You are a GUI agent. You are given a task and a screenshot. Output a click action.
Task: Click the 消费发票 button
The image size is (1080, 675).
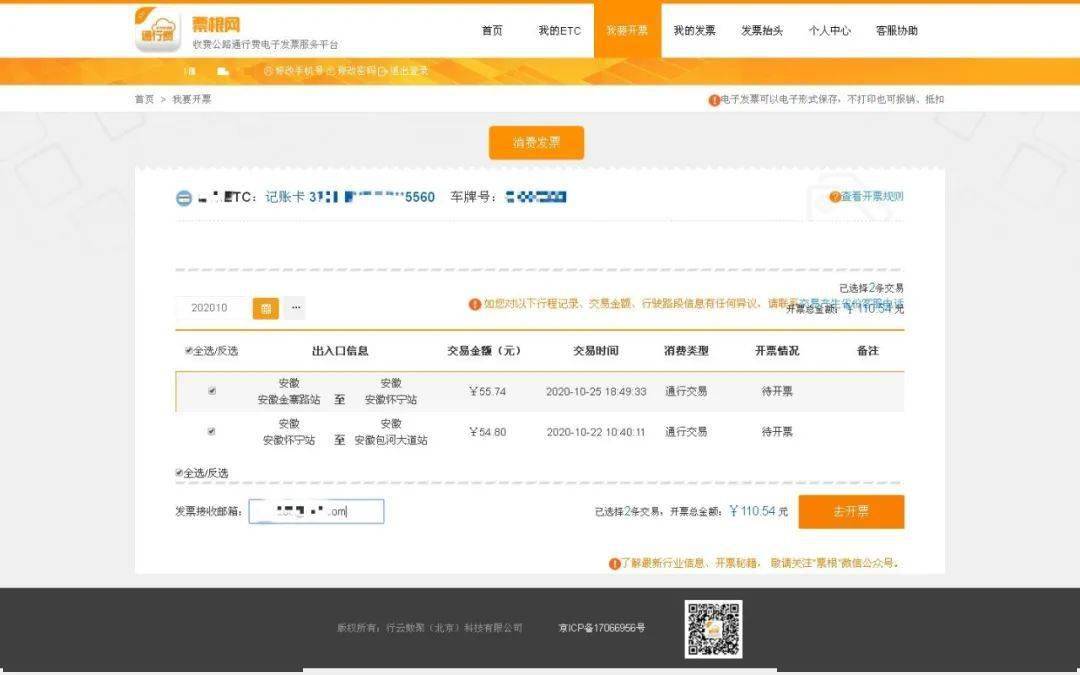click(x=537, y=143)
